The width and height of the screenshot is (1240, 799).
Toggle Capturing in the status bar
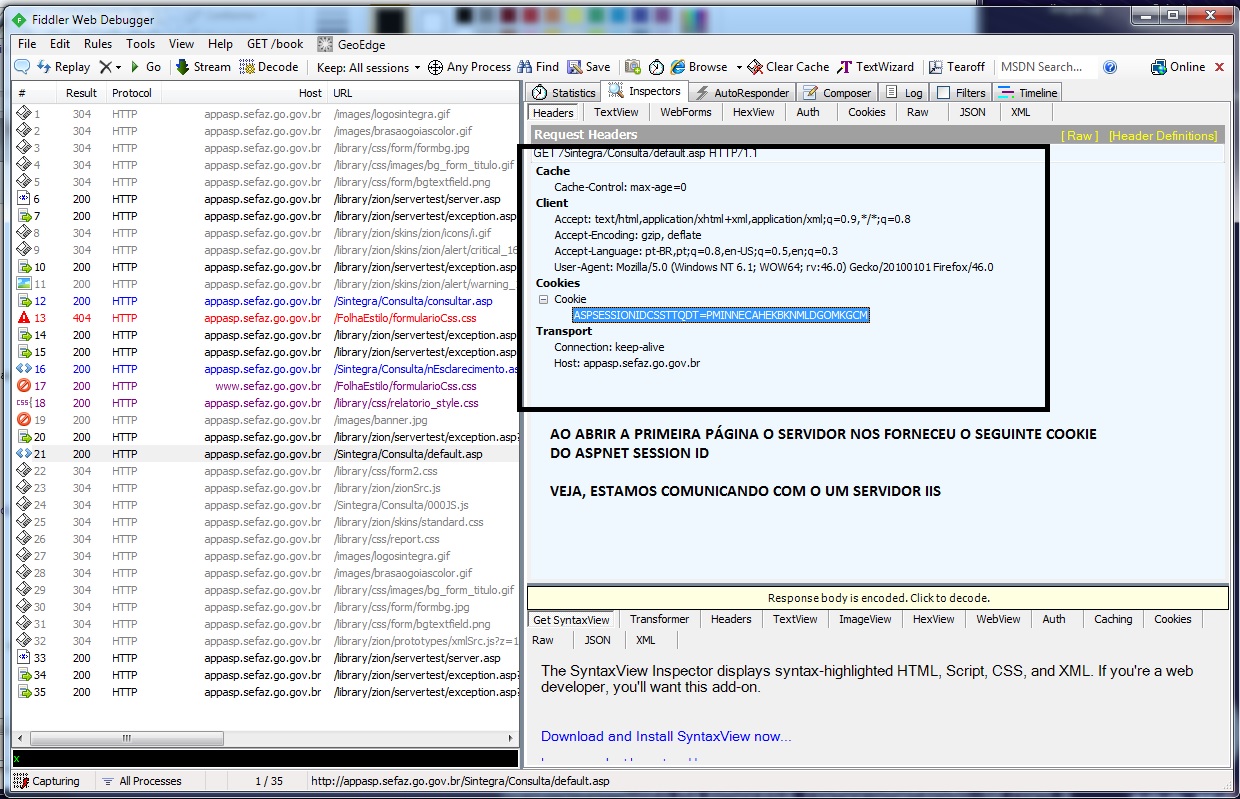tap(47, 781)
